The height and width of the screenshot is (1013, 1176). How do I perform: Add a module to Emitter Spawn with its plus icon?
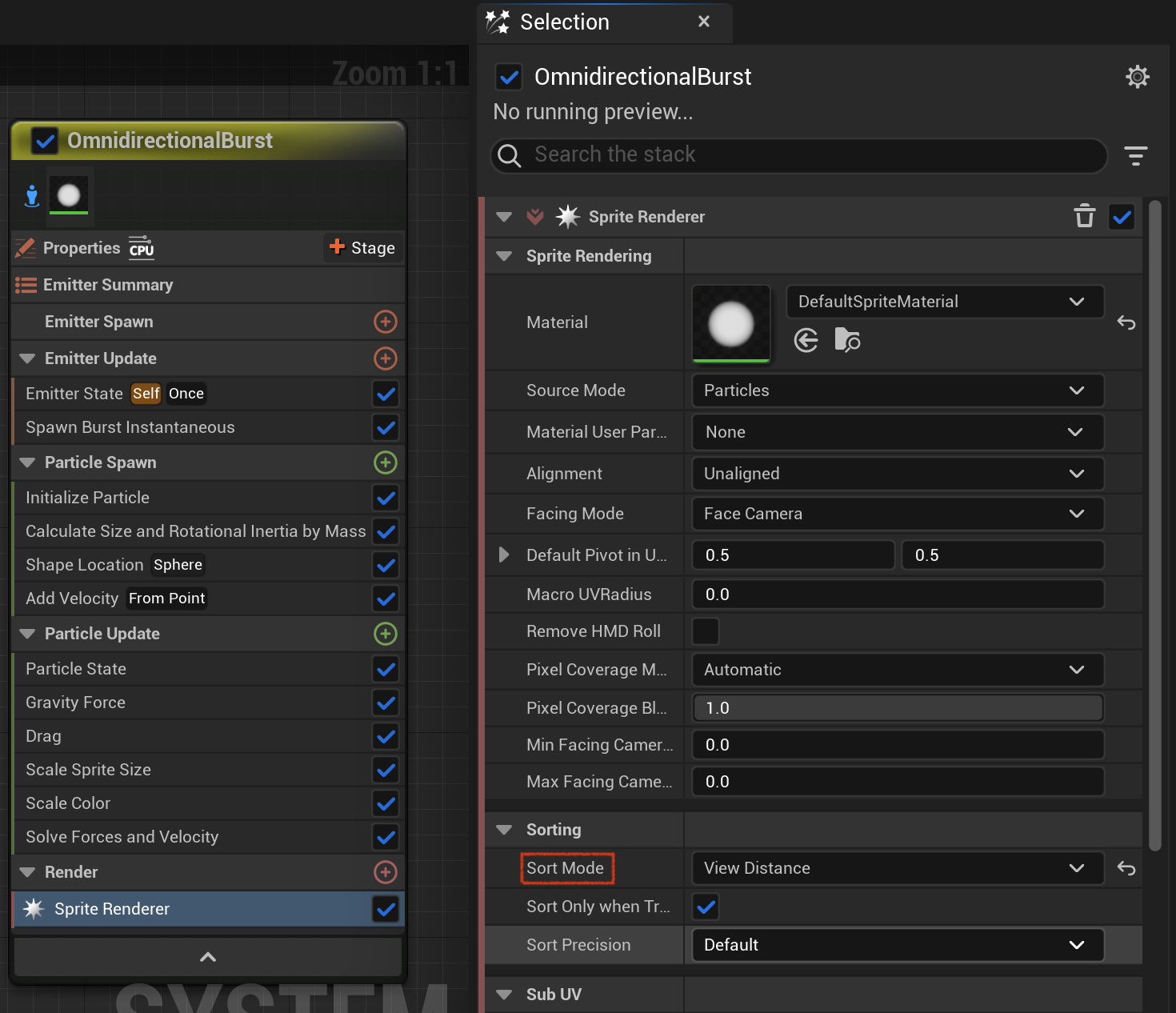pos(386,322)
